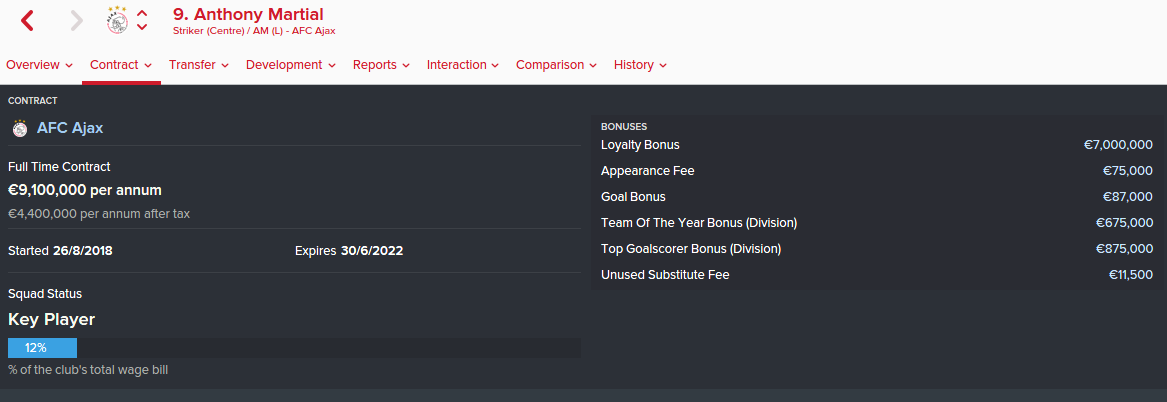This screenshot has width=1167, height=402.
Task: Click the Ajax badge beside AFC Ajax
Action: [x=20, y=128]
